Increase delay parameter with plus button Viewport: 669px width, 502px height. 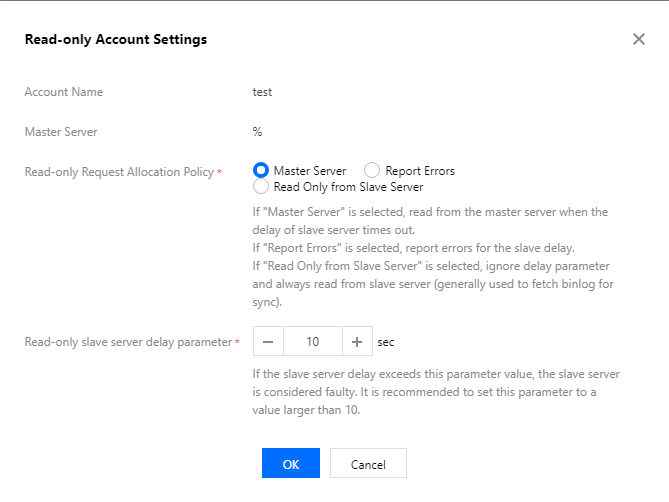click(x=357, y=342)
